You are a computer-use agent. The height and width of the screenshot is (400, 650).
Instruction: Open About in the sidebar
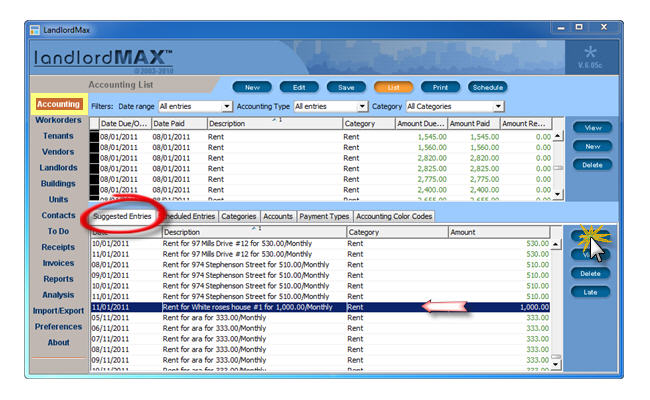[x=58, y=342]
